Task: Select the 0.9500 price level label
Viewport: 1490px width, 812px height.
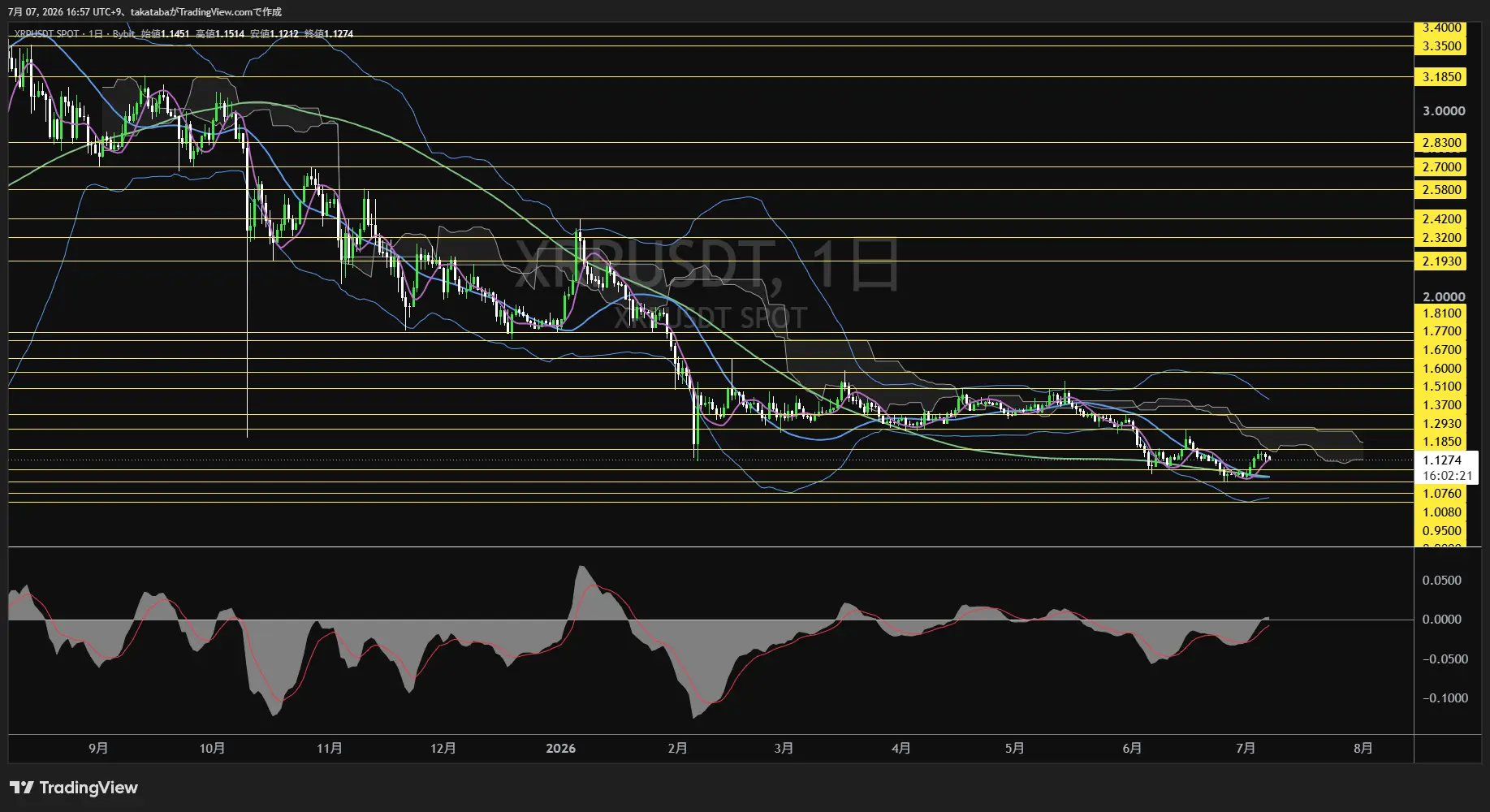Action: (x=1442, y=531)
